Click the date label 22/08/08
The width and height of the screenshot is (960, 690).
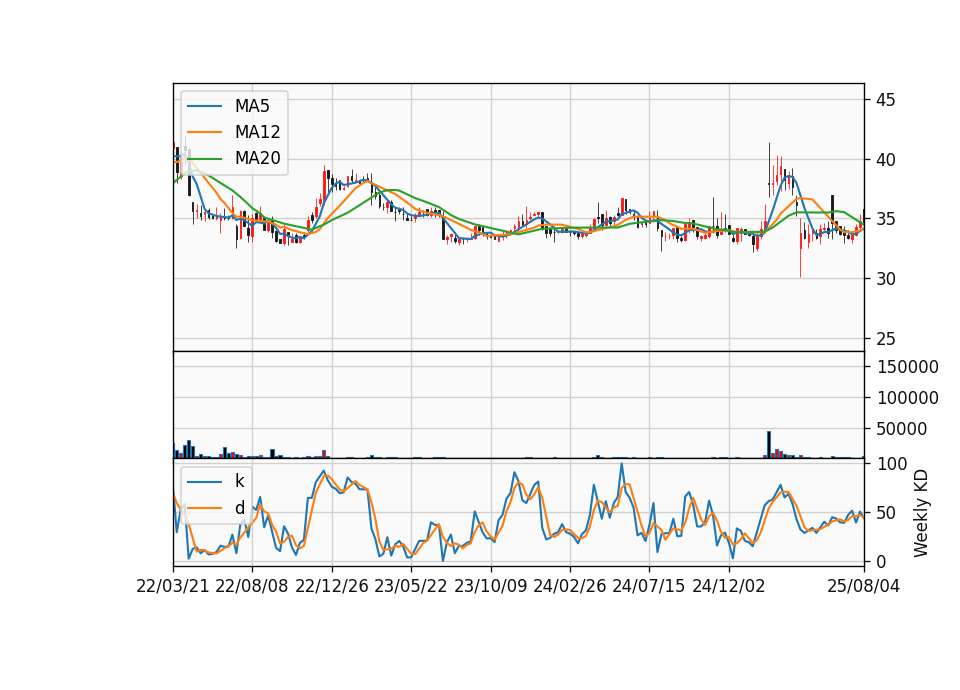pyautogui.click(x=252, y=586)
